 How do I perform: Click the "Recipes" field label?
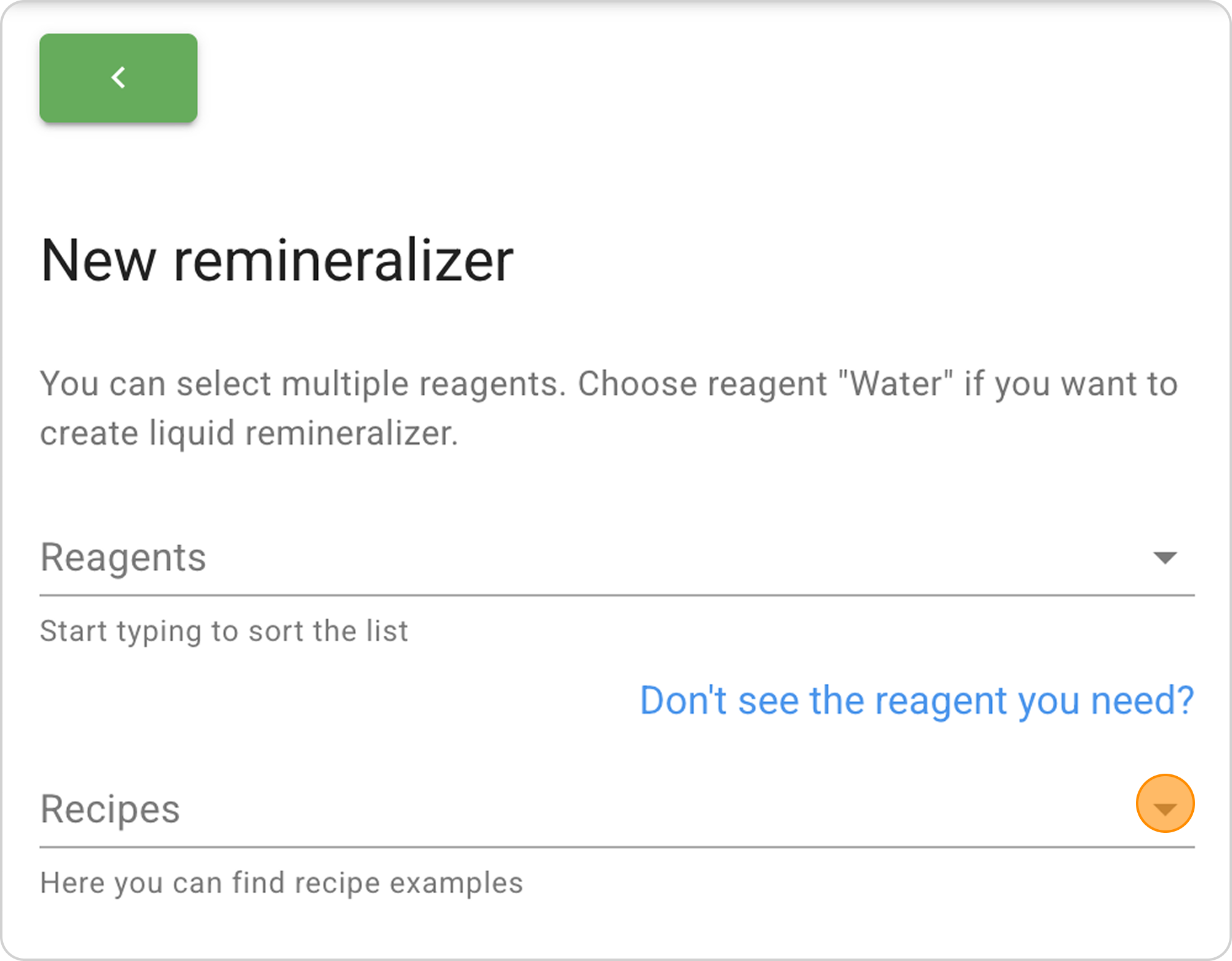(x=110, y=809)
